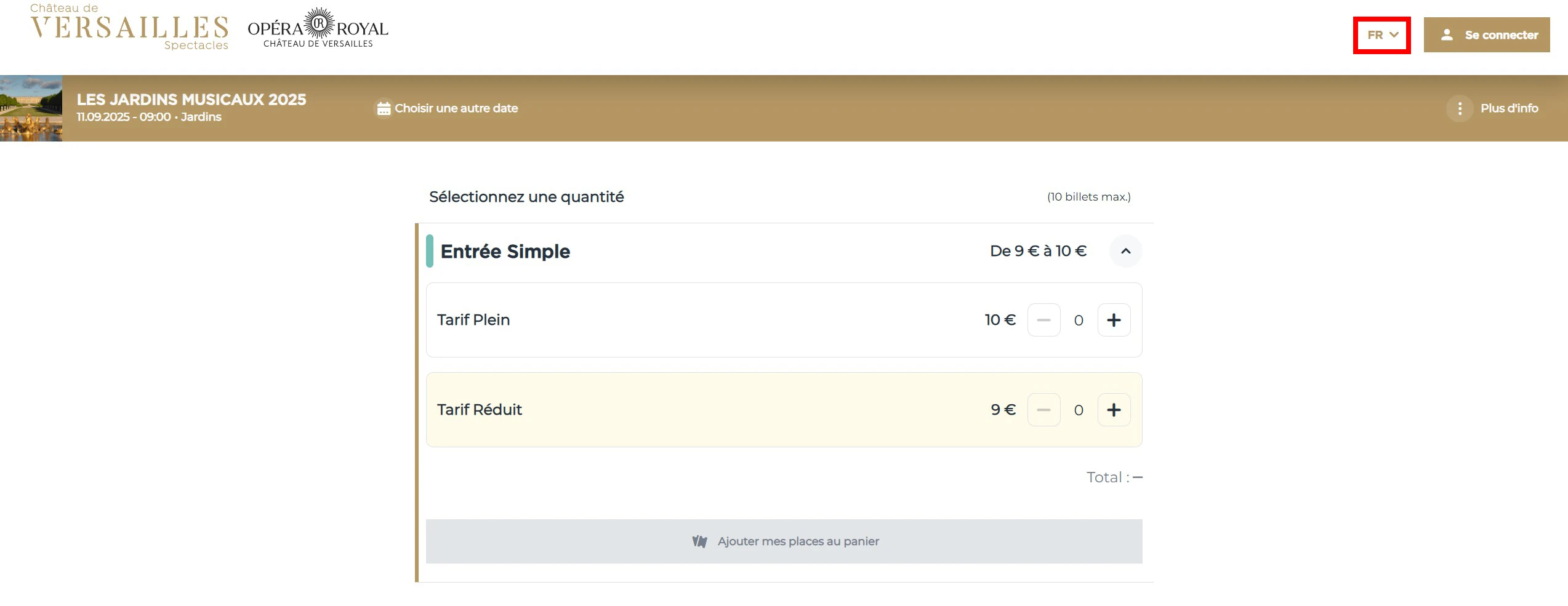The image size is (1568, 606).
Task: Click the Plus d'info text link
Action: [1509, 108]
